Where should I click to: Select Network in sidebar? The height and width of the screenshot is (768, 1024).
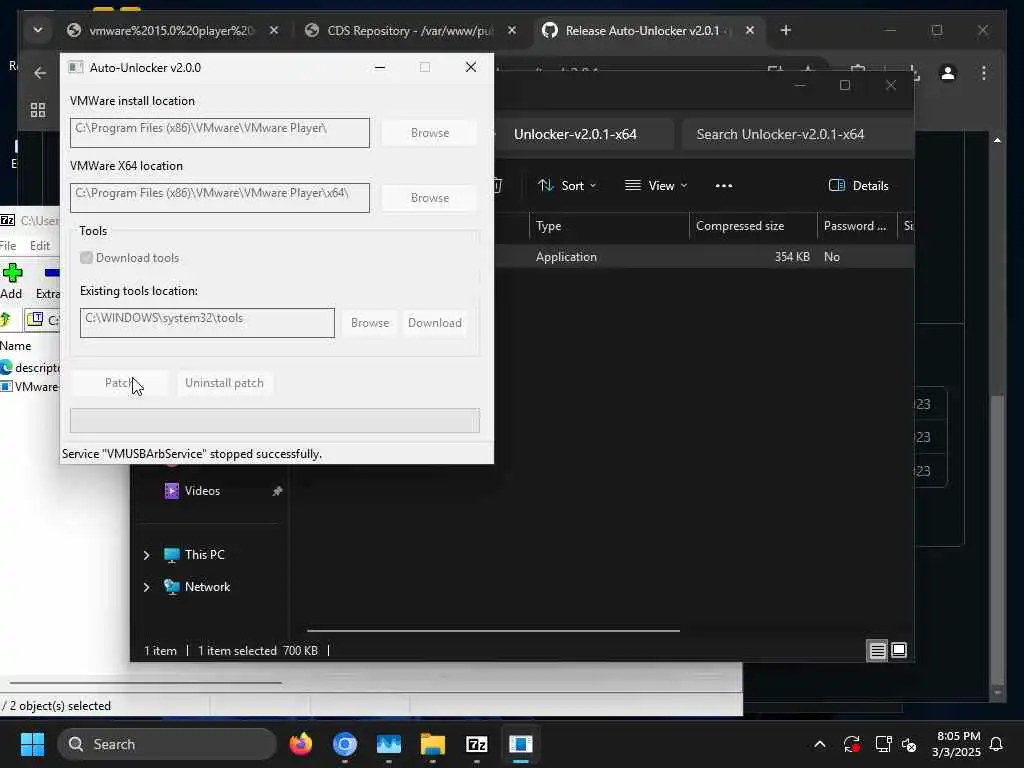[x=207, y=586]
